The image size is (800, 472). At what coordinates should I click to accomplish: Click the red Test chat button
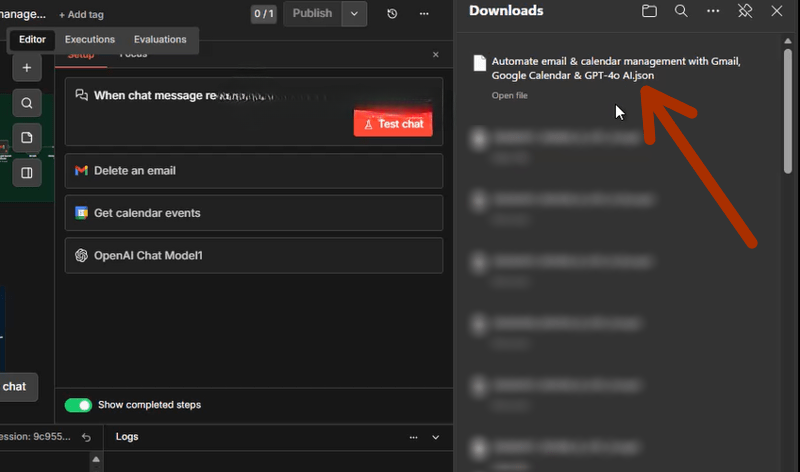coord(393,123)
